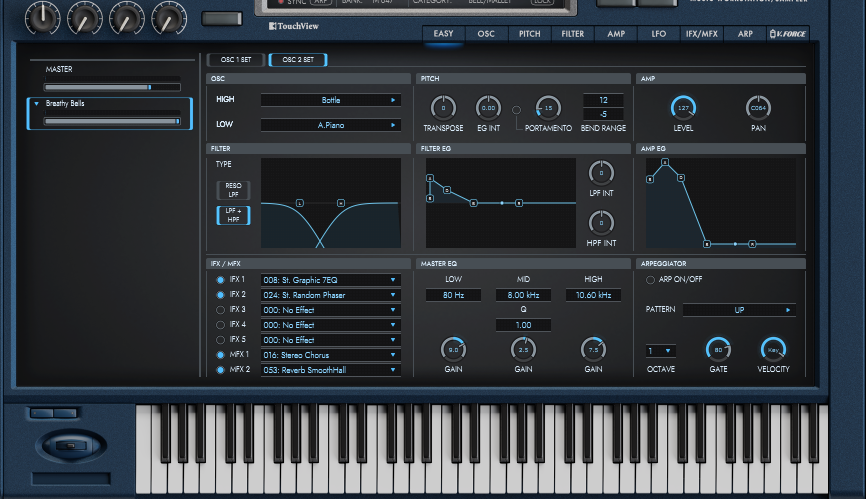Click the Master EQ LOW GAIN knob
Screen dimensions: 866x499
pyautogui.click(x=453, y=349)
